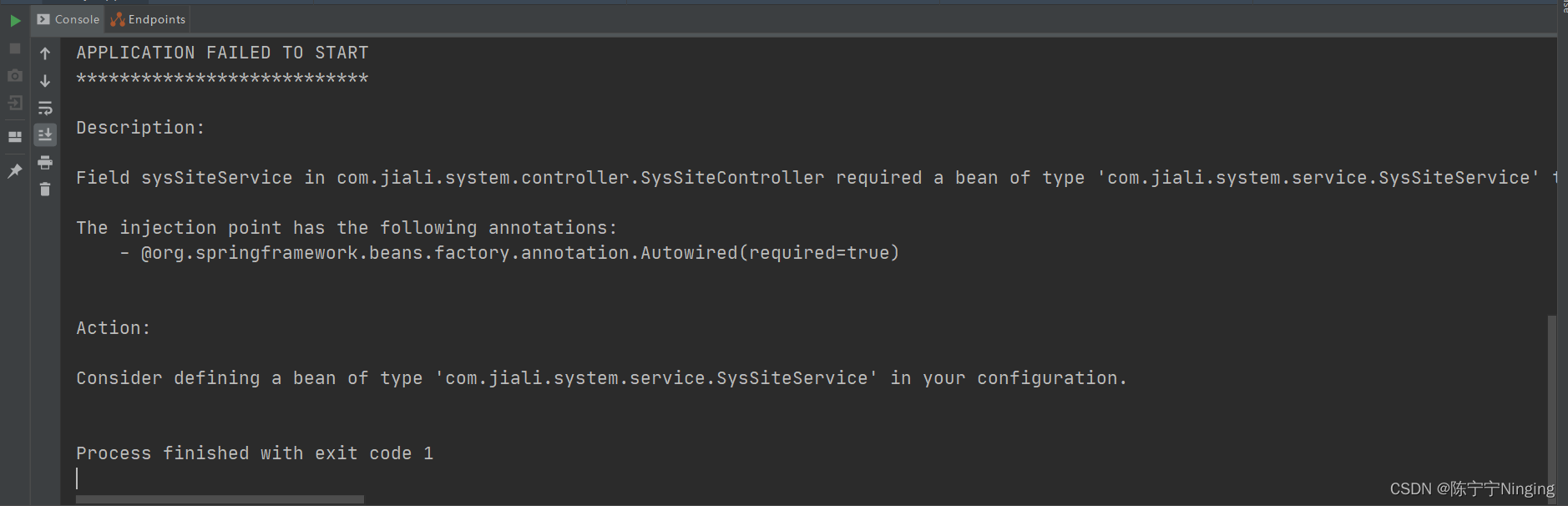Click the exit/detach process icon
This screenshot has height=506, width=1568.
click(14, 103)
